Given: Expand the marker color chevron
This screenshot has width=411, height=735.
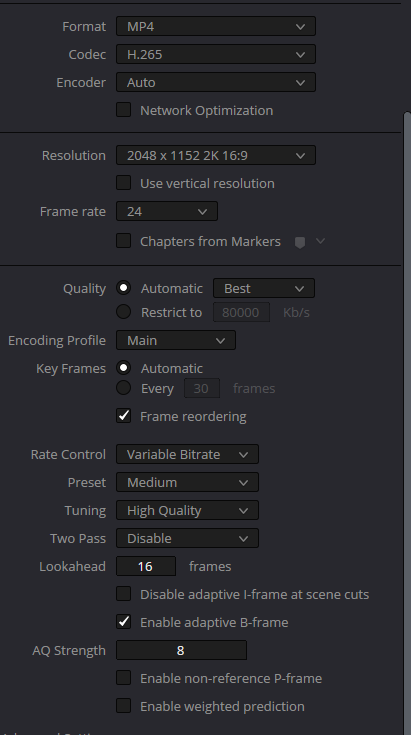Looking at the screenshot, I should tap(321, 241).
